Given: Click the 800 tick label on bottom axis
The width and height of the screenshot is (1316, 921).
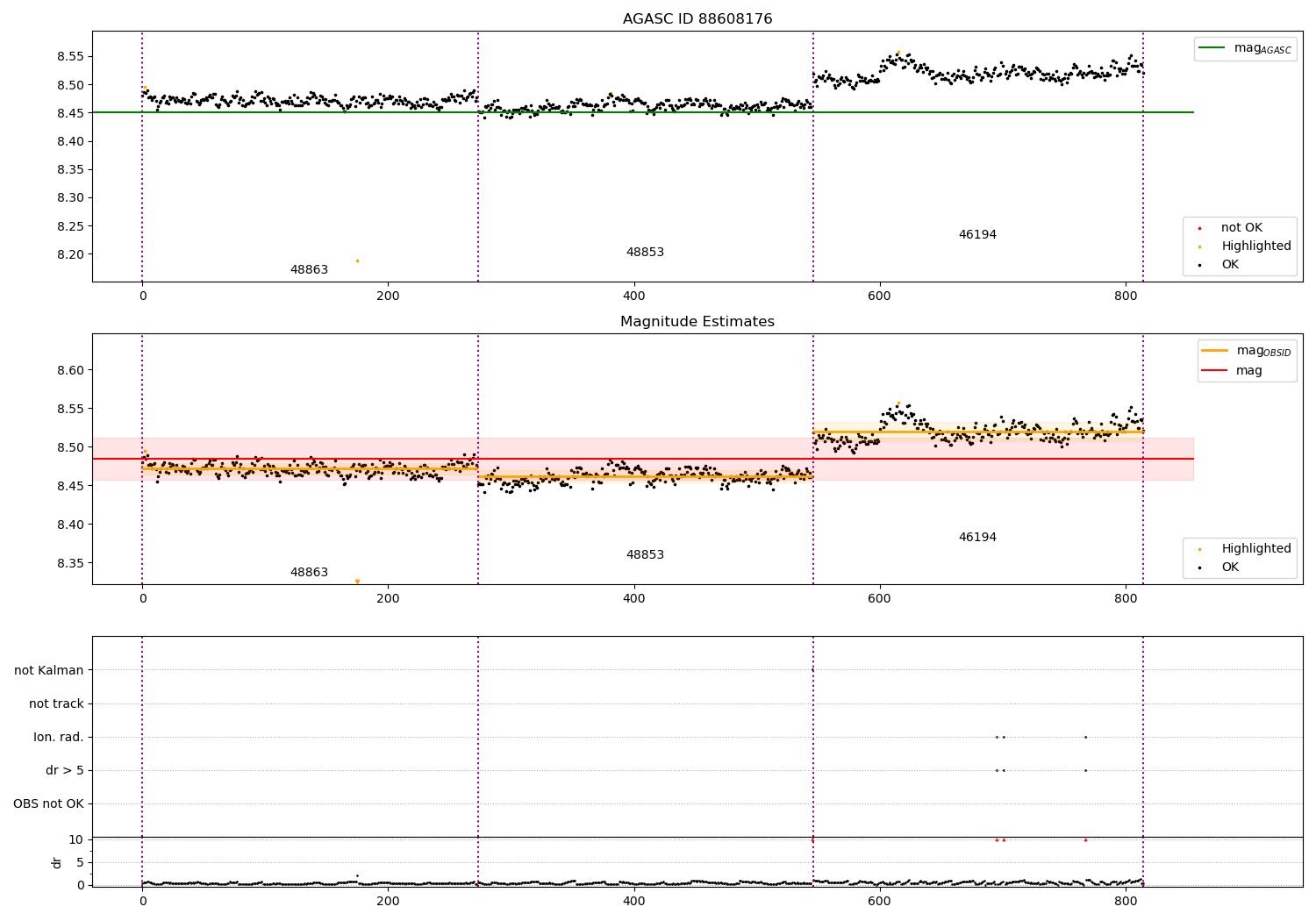Looking at the screenshot, I should click(x=1126, y=901).
